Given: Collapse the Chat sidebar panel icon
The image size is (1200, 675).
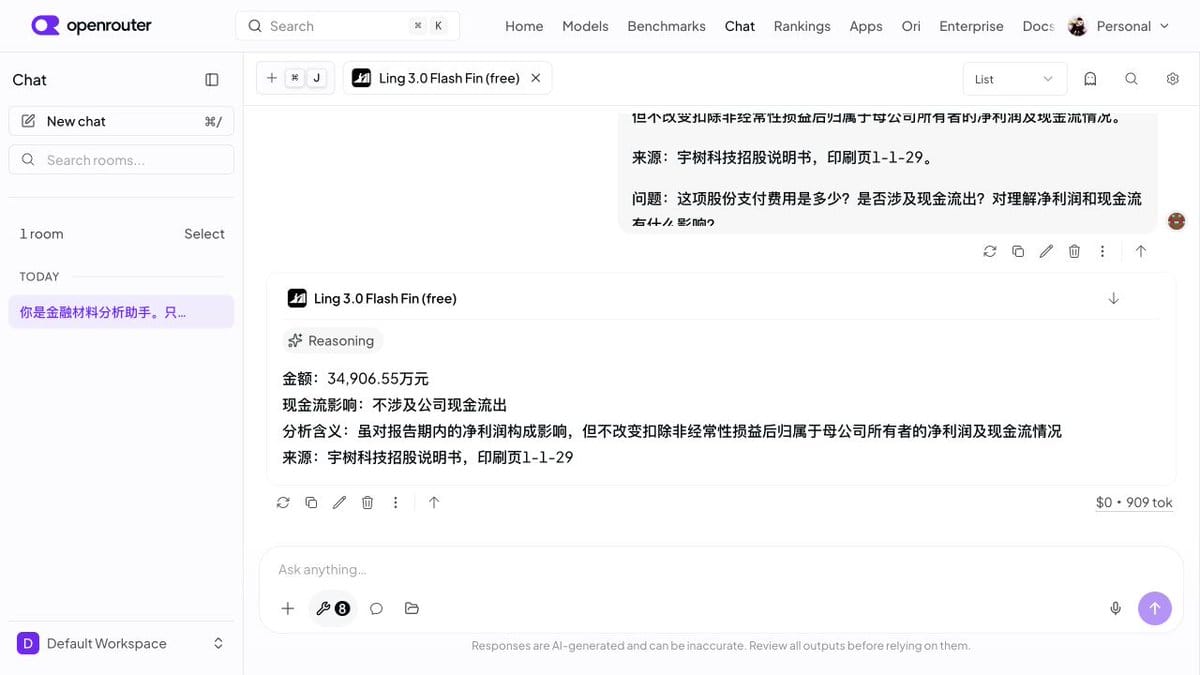Looking at the screenshot, I should (x=212, y=80).
